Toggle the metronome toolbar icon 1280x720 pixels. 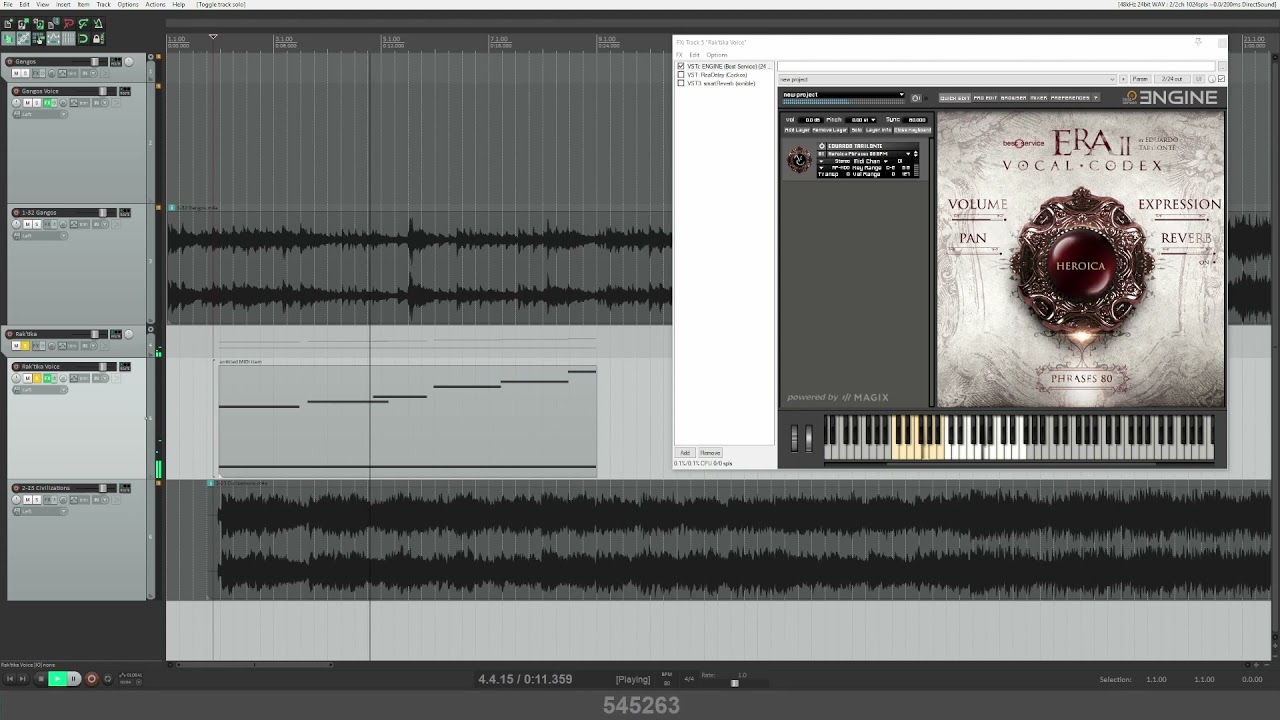[98, 24]
